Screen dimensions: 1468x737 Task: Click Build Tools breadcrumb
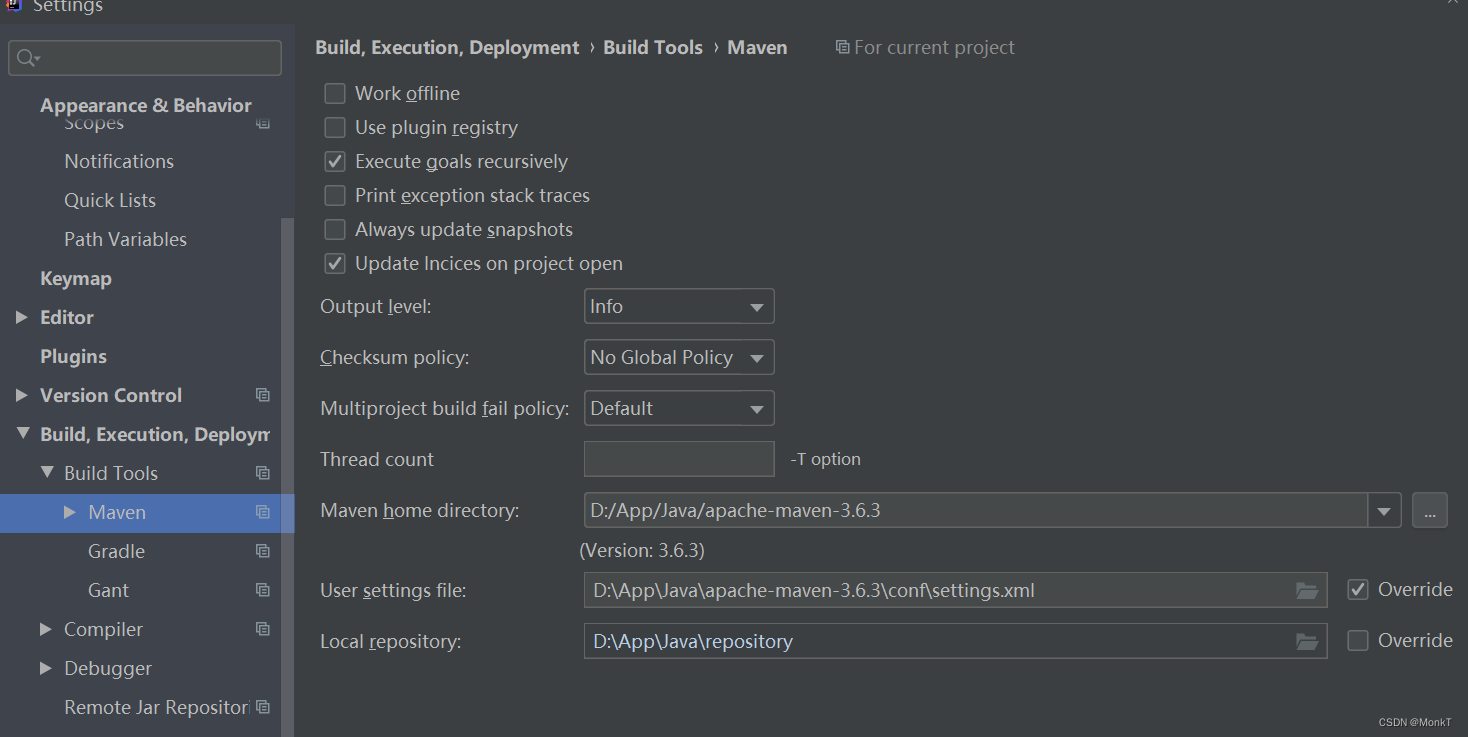[x=653, y=47]
